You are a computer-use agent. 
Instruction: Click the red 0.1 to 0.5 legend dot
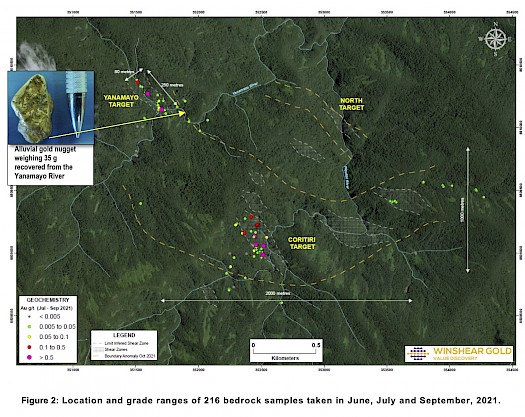point(29,347)
